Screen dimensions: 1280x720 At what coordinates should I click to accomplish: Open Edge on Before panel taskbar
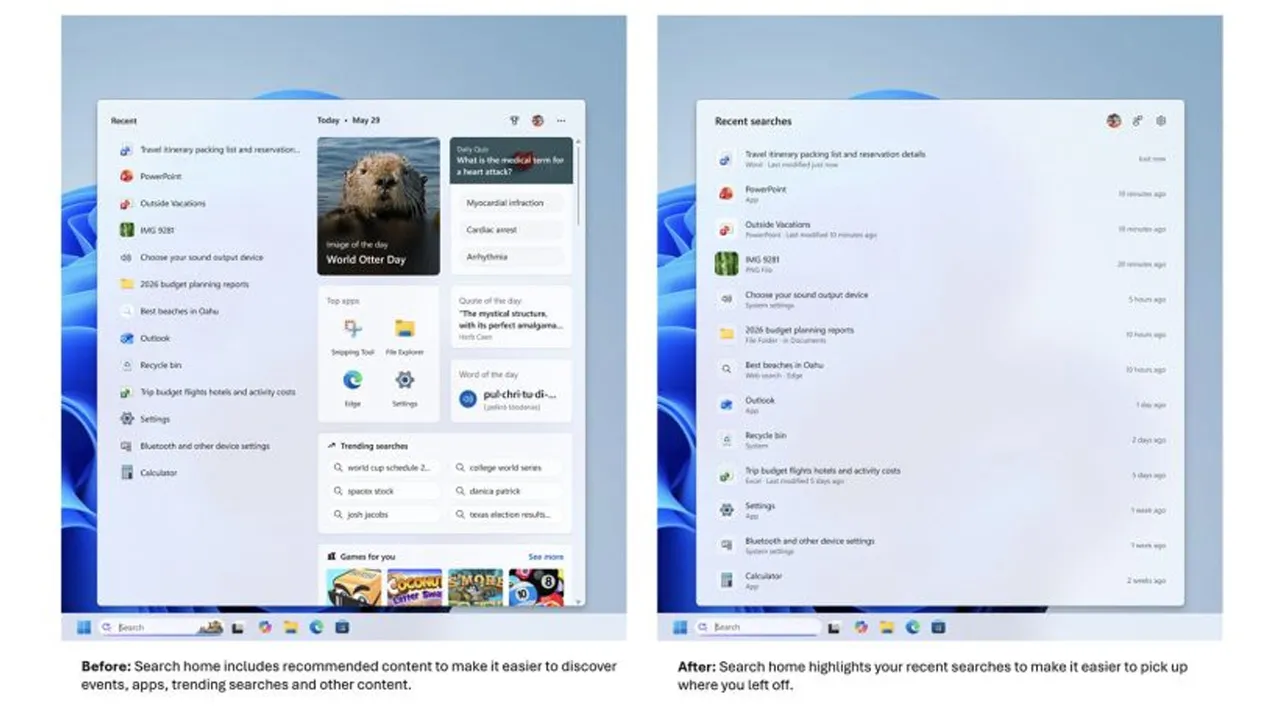point(316,627)
